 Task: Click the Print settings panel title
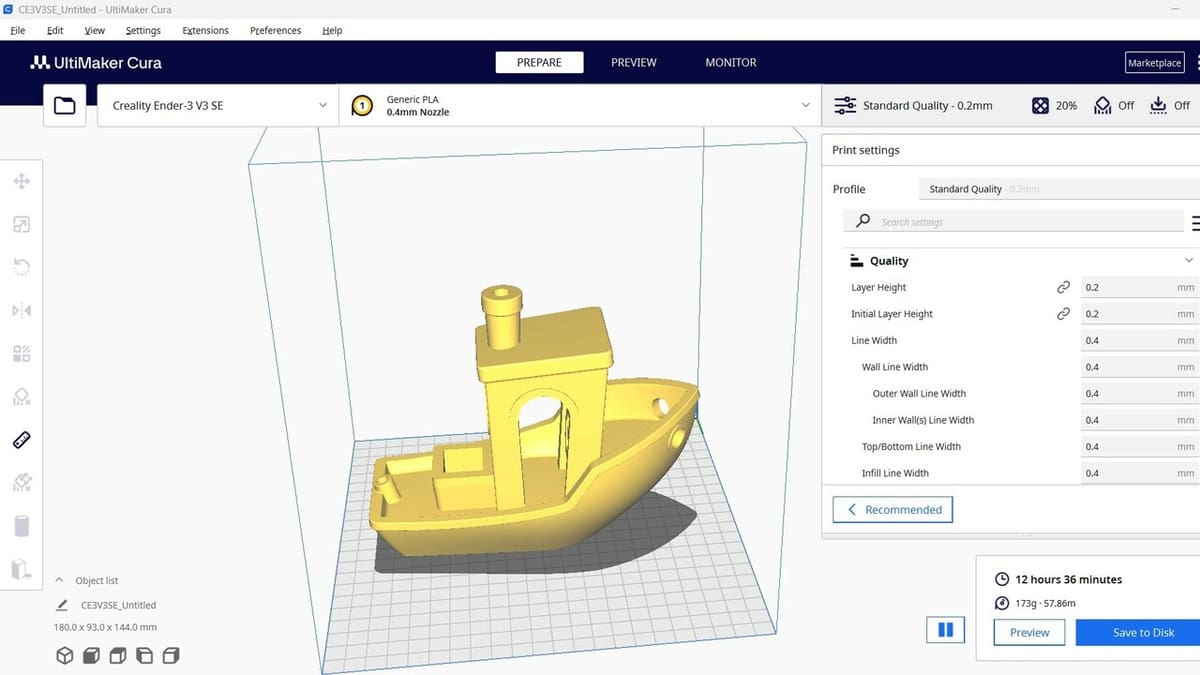click(x=866, y=150)
